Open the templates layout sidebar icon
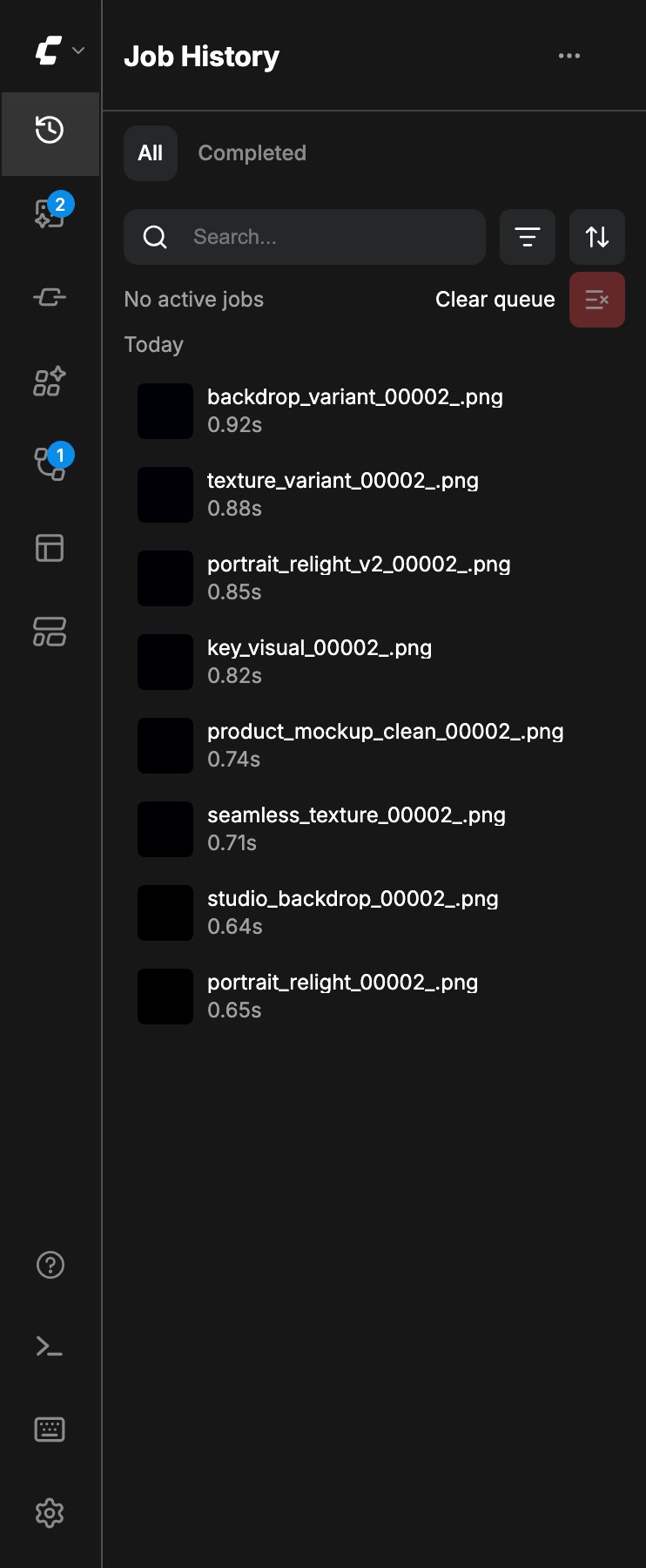Viewport: 646px width, 1568px height. [x=50, y=548]
